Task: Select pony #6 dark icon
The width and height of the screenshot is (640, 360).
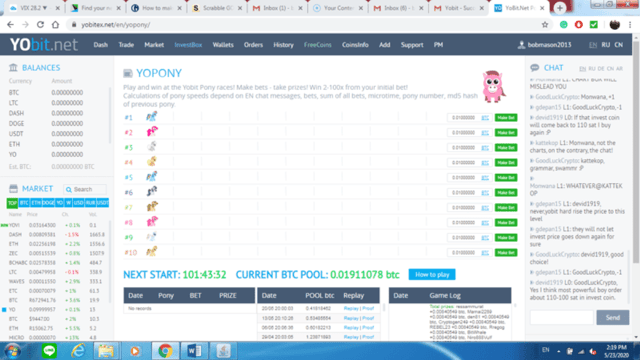Action: pos(152,192)
